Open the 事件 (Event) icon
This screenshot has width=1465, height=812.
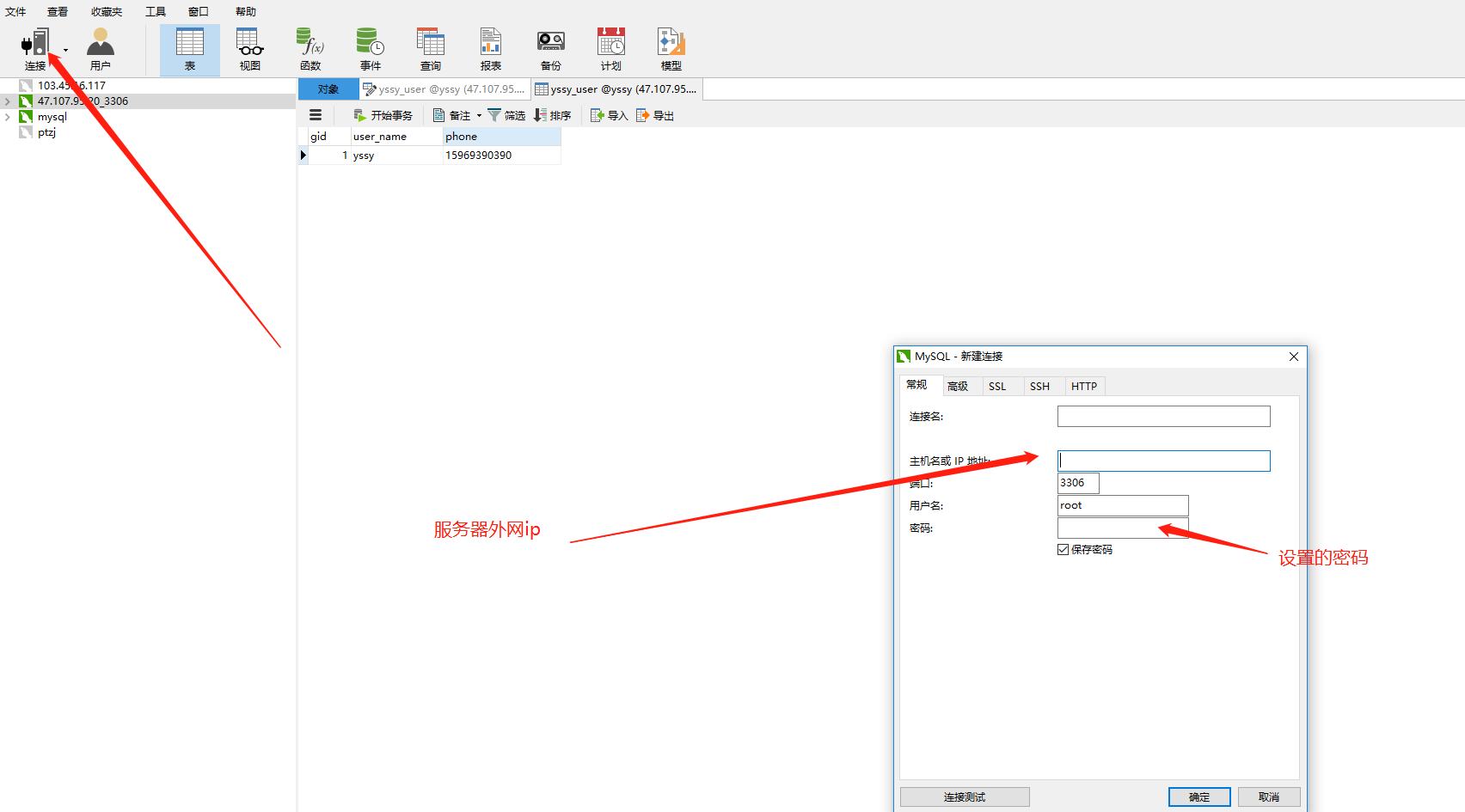pos(371,49)
